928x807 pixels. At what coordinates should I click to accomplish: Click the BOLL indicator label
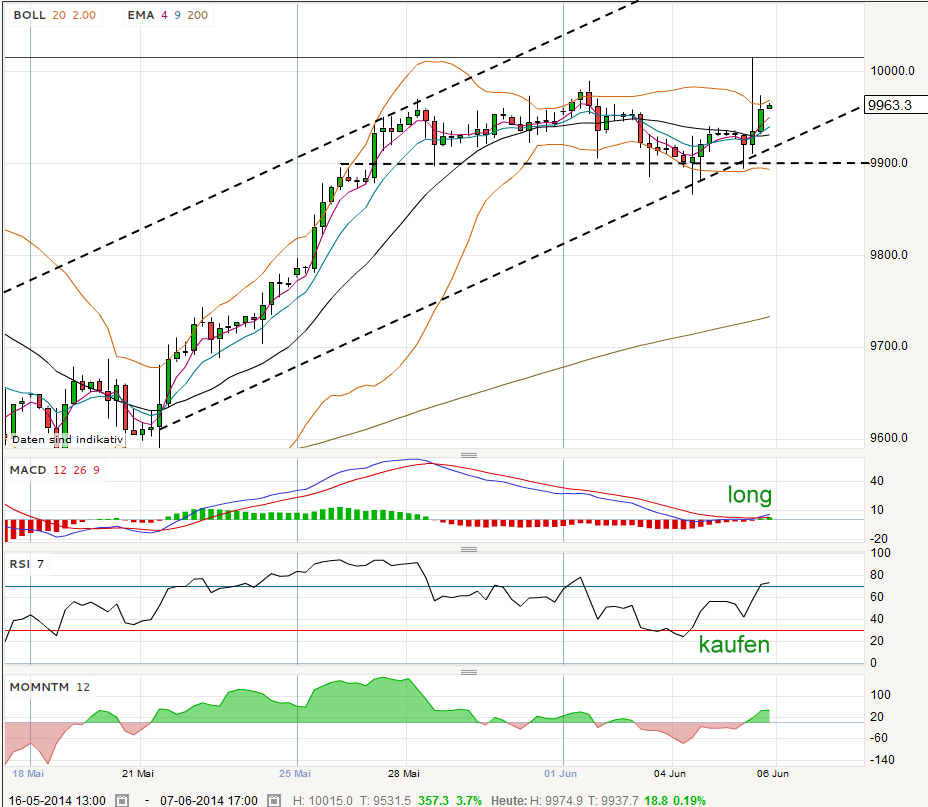tap(30, 15)
